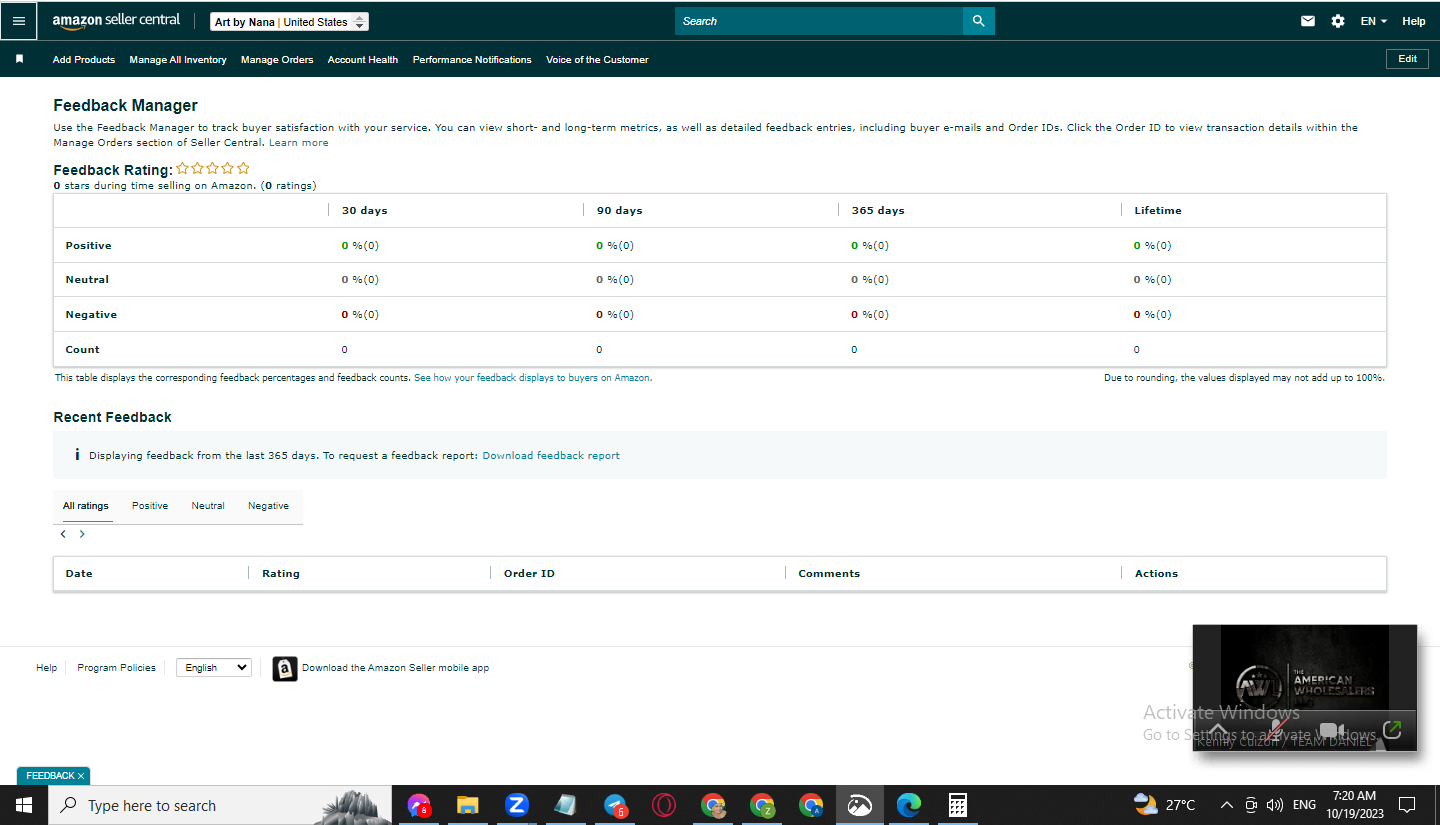Close the FEEDBACK button with its X
1440x825 pixels.
click(81, 776)
